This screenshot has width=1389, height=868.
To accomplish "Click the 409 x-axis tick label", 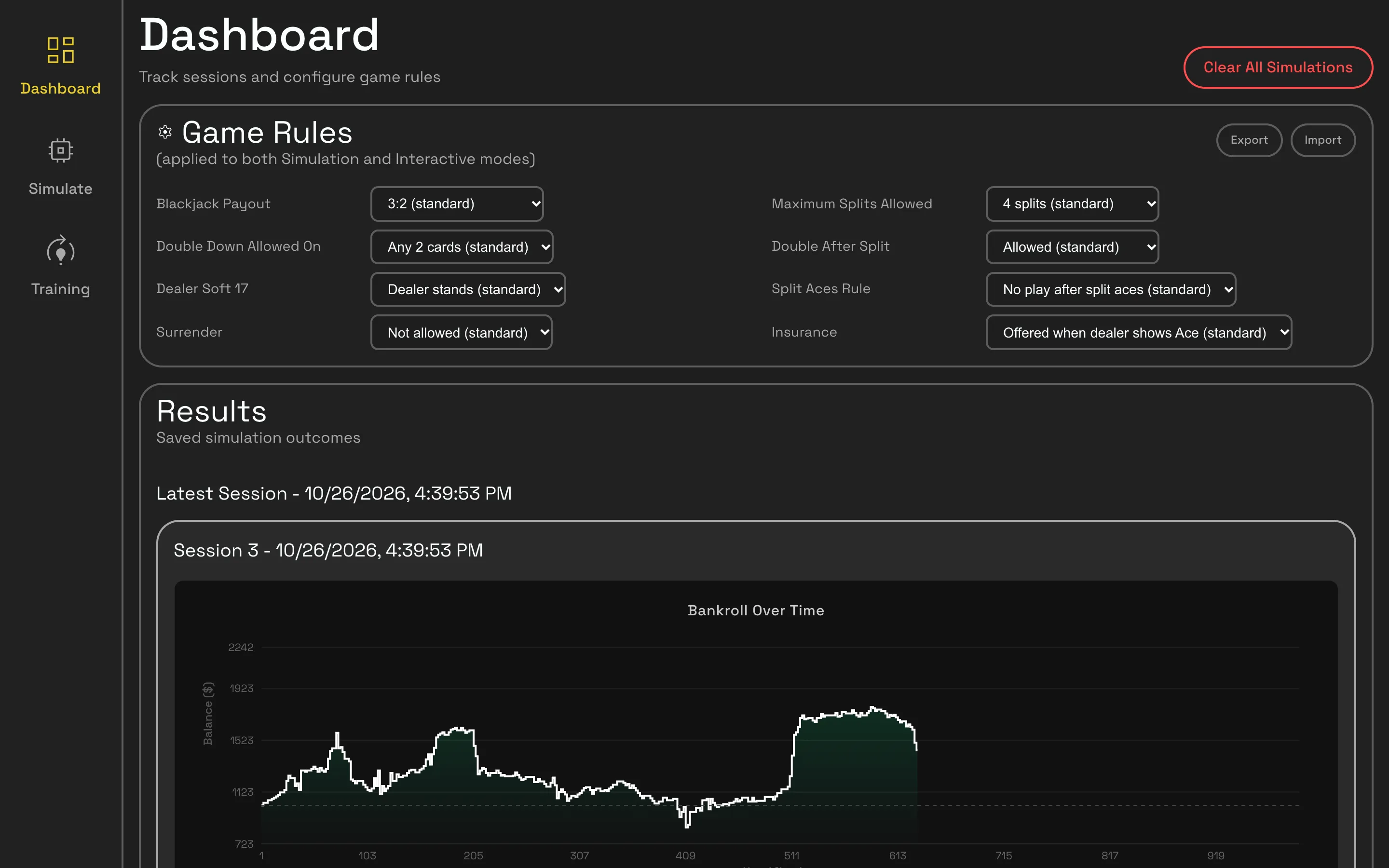I will 685,855.
